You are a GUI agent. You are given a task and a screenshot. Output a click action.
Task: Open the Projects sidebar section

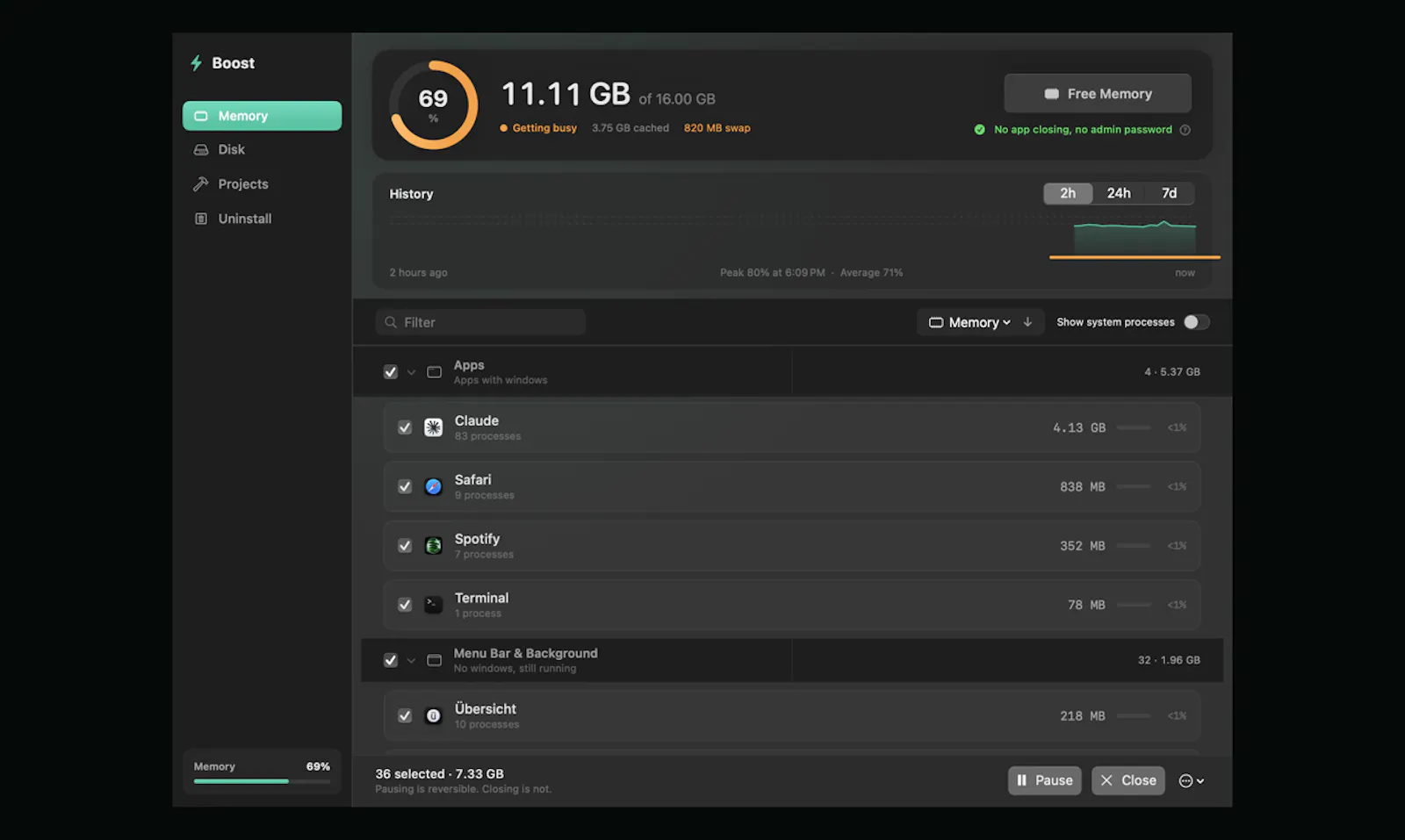click(x=262, y=184)
